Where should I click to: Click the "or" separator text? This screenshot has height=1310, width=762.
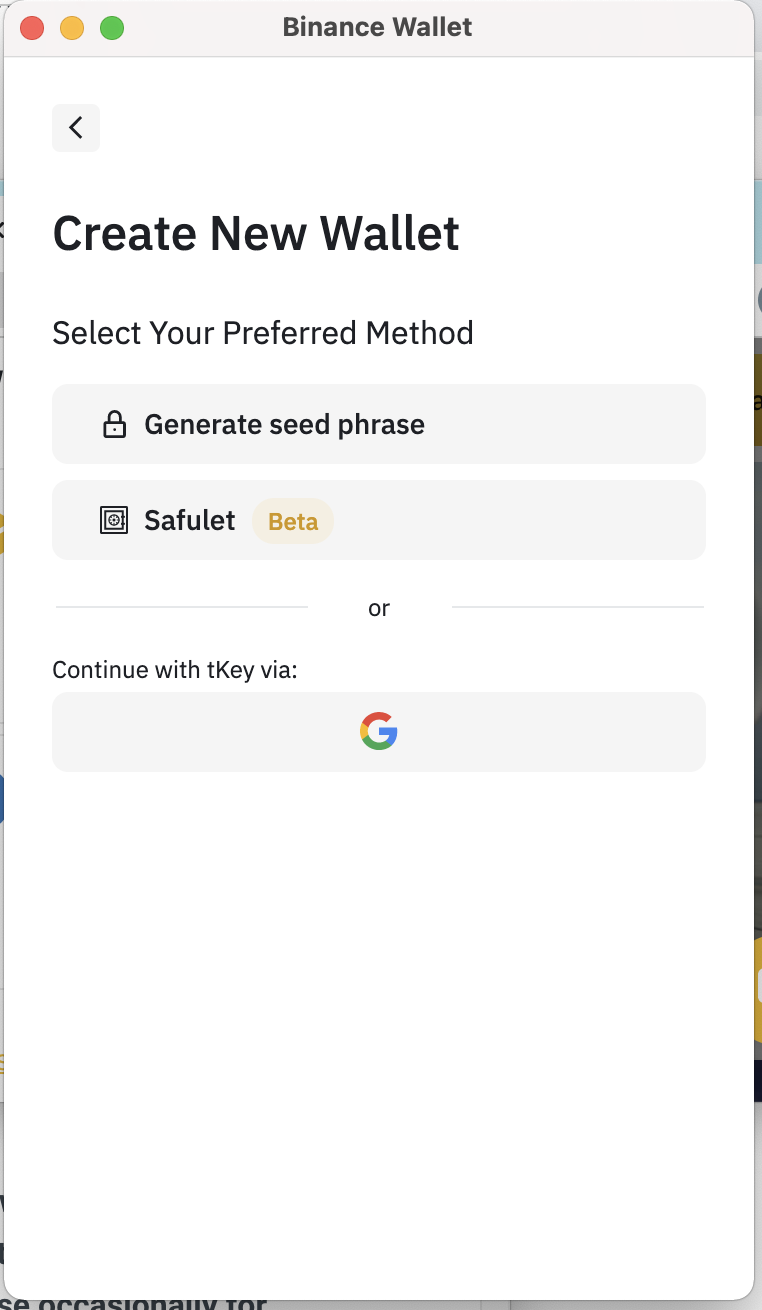[x=379, y=608]
